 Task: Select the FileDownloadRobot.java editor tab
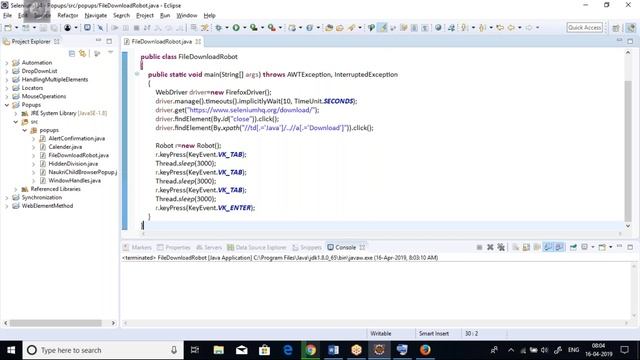[162, 42]
